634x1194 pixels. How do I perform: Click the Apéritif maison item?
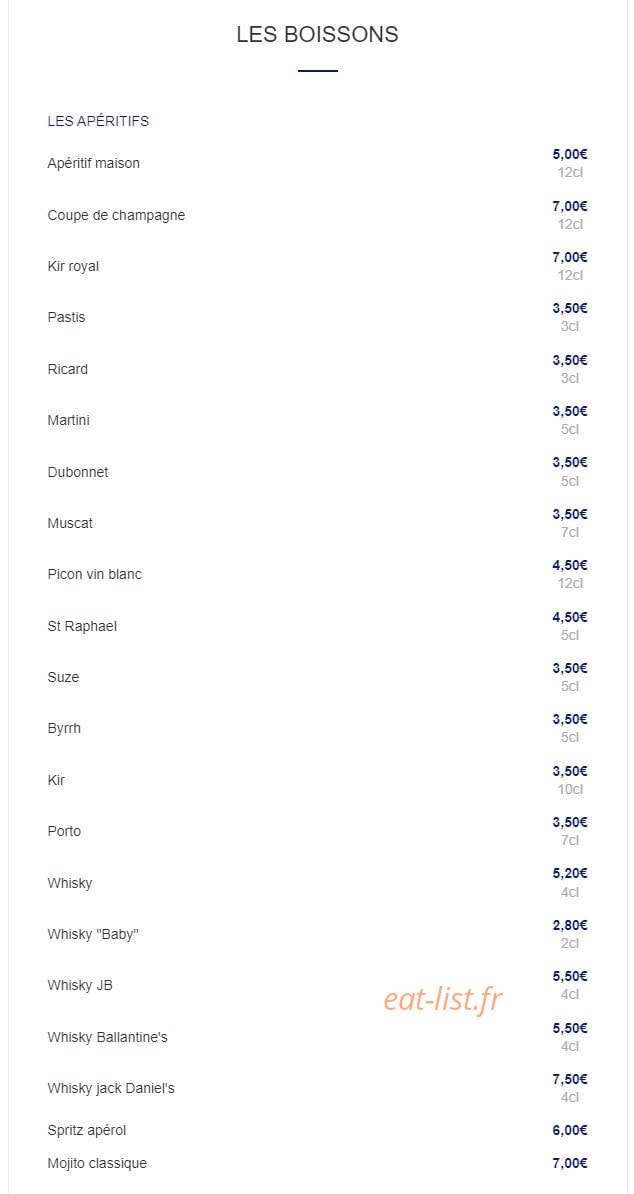coord(94,164)
